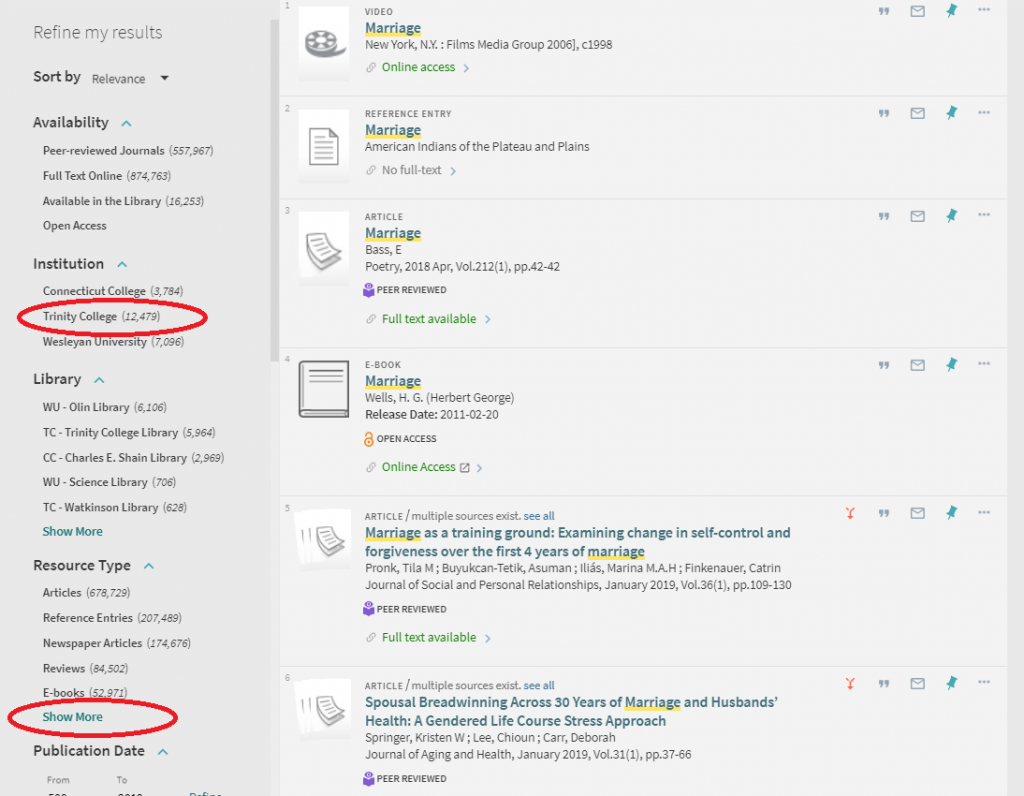The image size is (1024, 796).
Task: Email the 'Marriage as a training ground' article
Action: pos(918,513)
